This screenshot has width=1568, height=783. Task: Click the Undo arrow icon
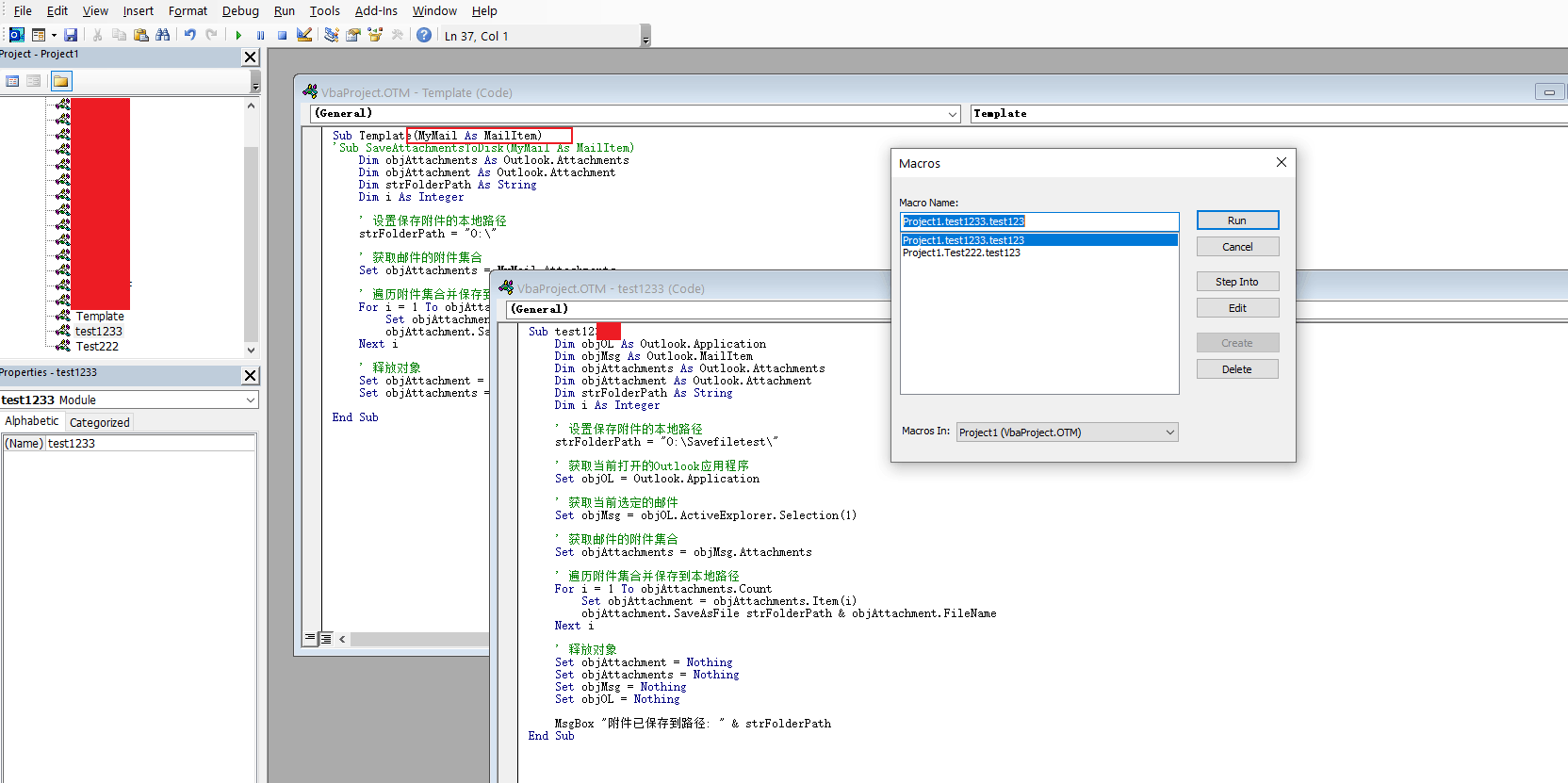(x=189, y=35)
